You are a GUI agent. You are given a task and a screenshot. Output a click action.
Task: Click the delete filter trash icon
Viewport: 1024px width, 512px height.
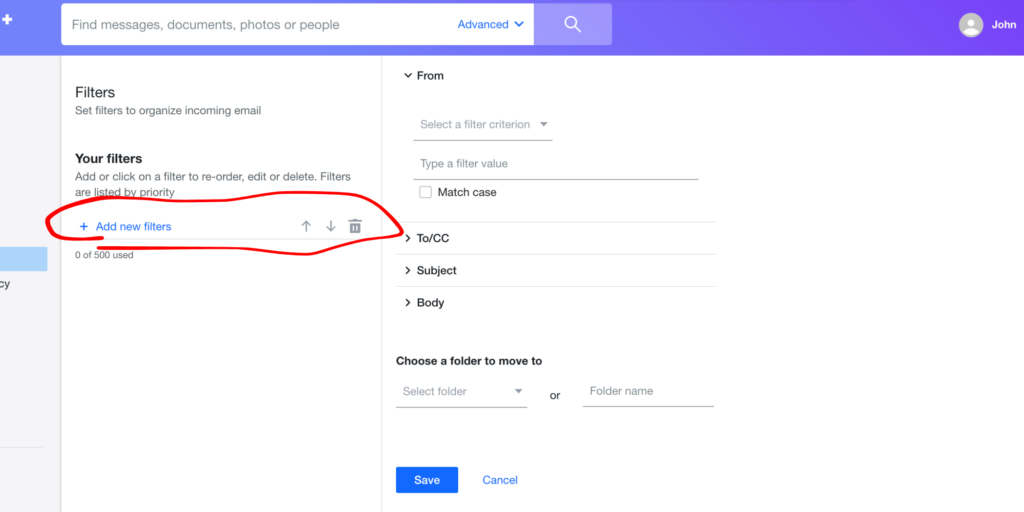click(x=355, y=227)
